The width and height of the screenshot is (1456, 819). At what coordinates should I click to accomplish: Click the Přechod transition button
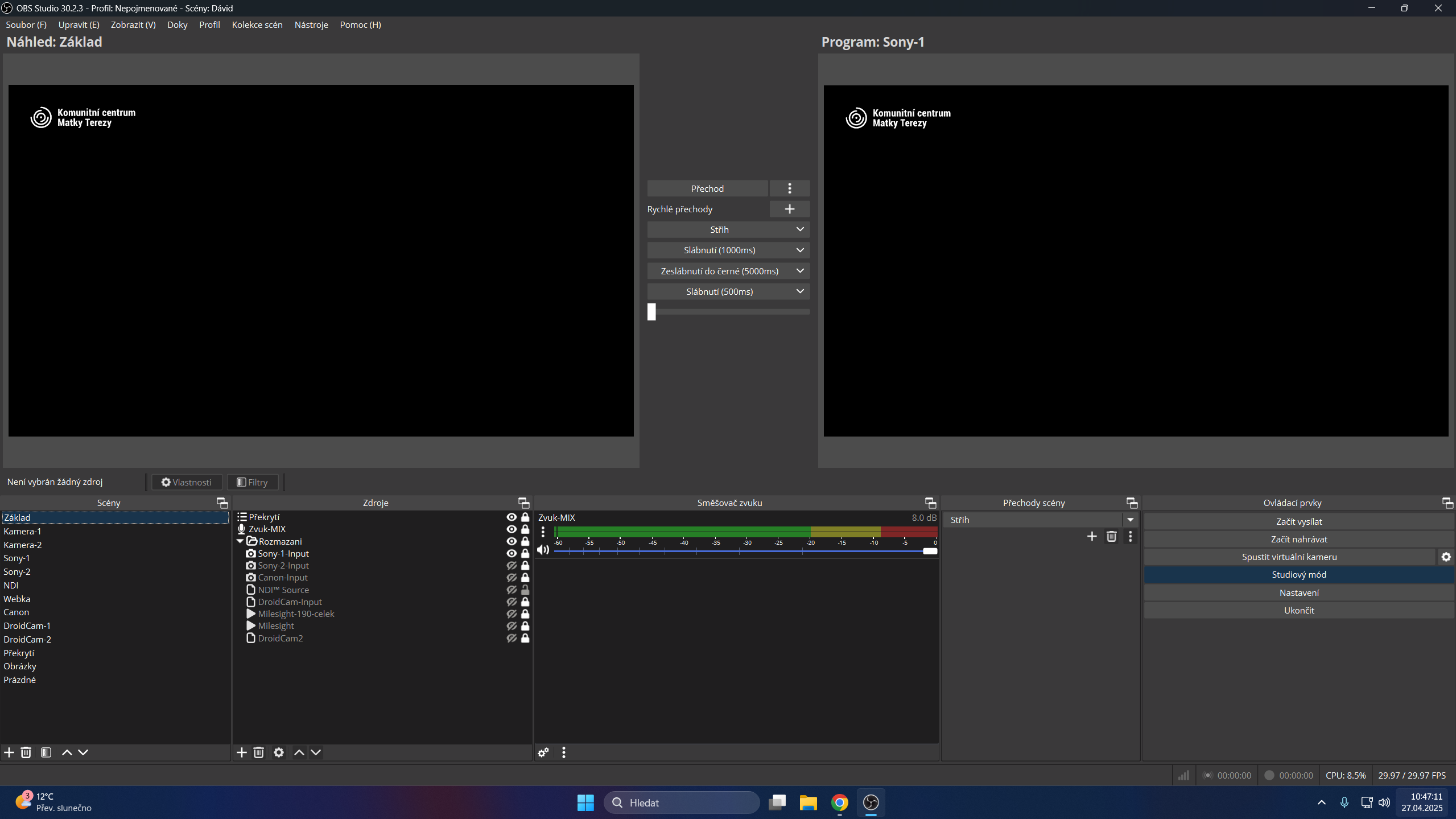coord(707,188)
